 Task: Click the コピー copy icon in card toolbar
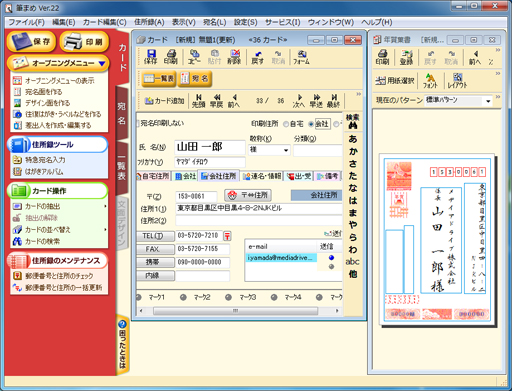click(194, 57)
